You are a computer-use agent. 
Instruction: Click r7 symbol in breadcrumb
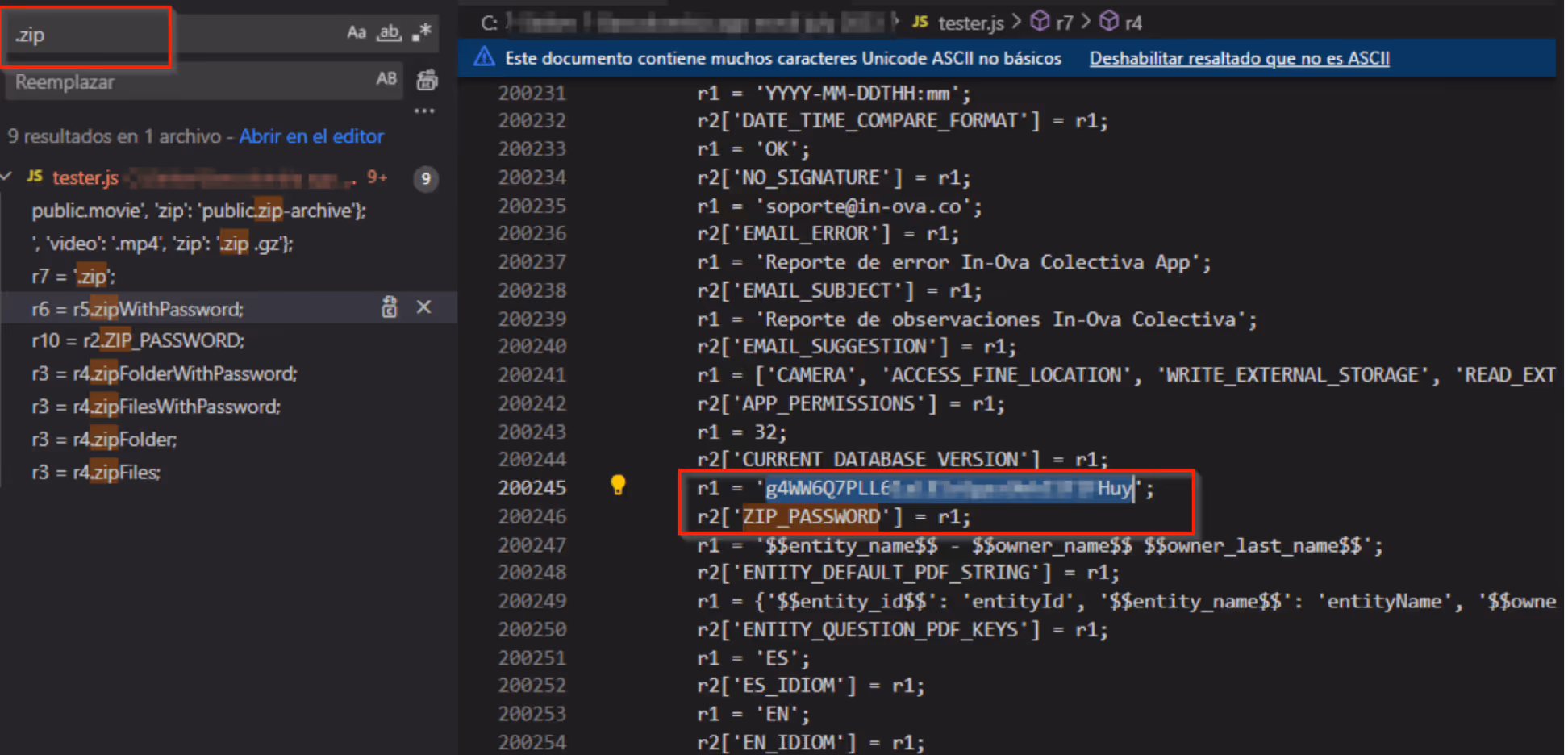[1064, 23]
